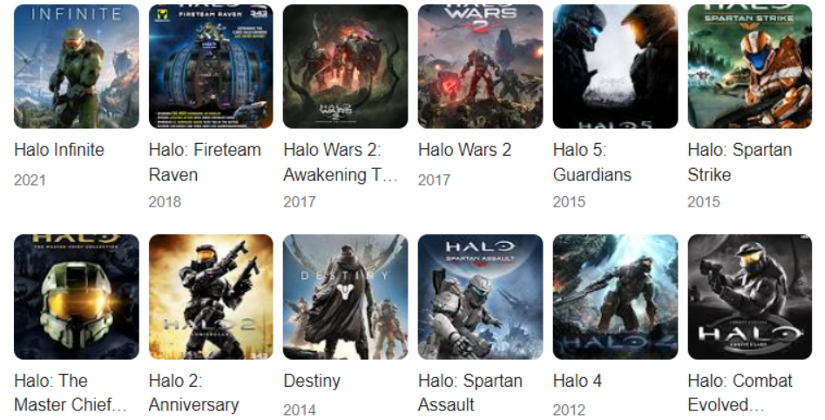Screen dimensions: 825x420
Task: Open the Halo Wars 2 title link
Action: [465, 150]
